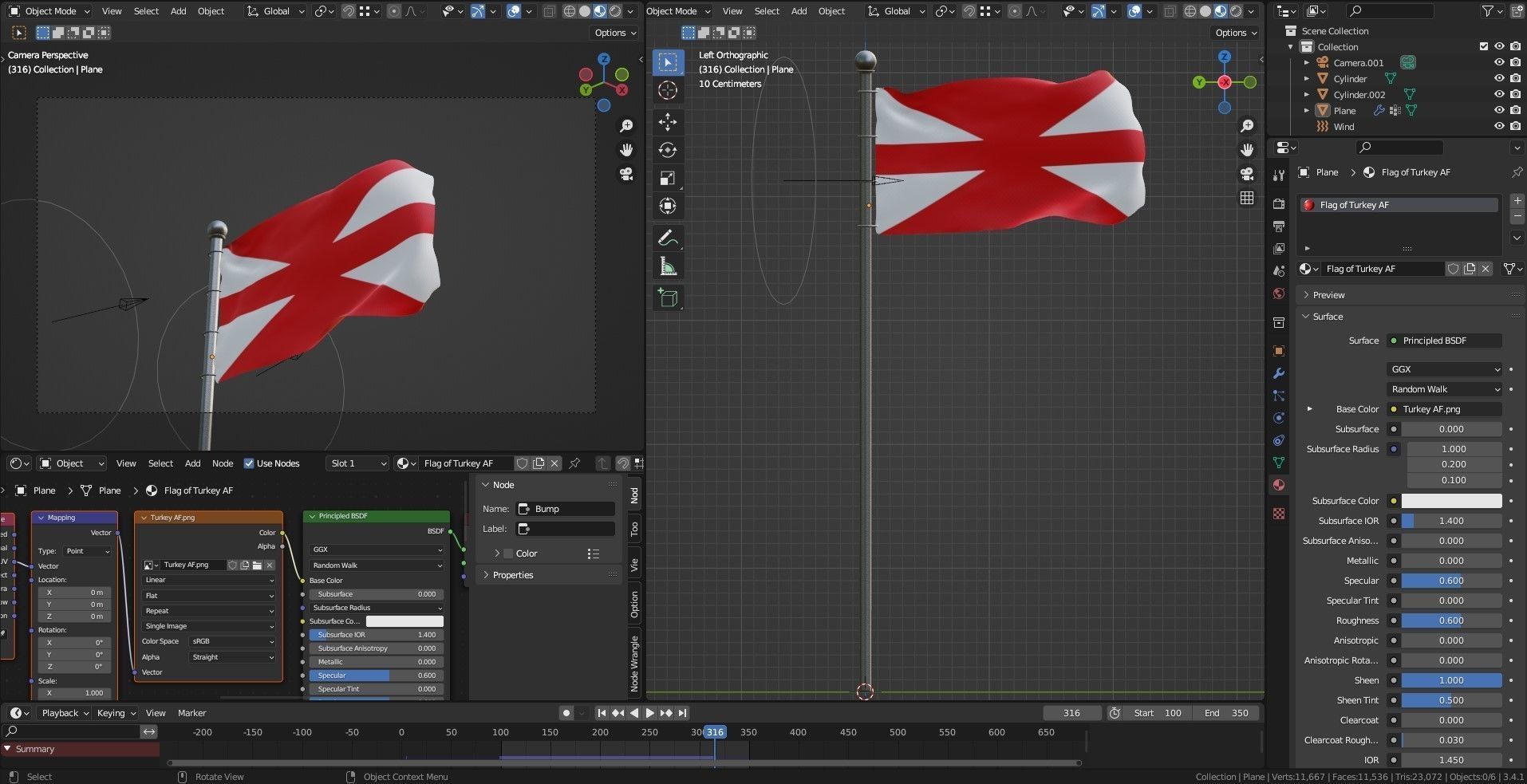Screen dimensions: 1527x784
Task: Click the Turkey AF.png Base Color link
Action: pos(1445,409)
